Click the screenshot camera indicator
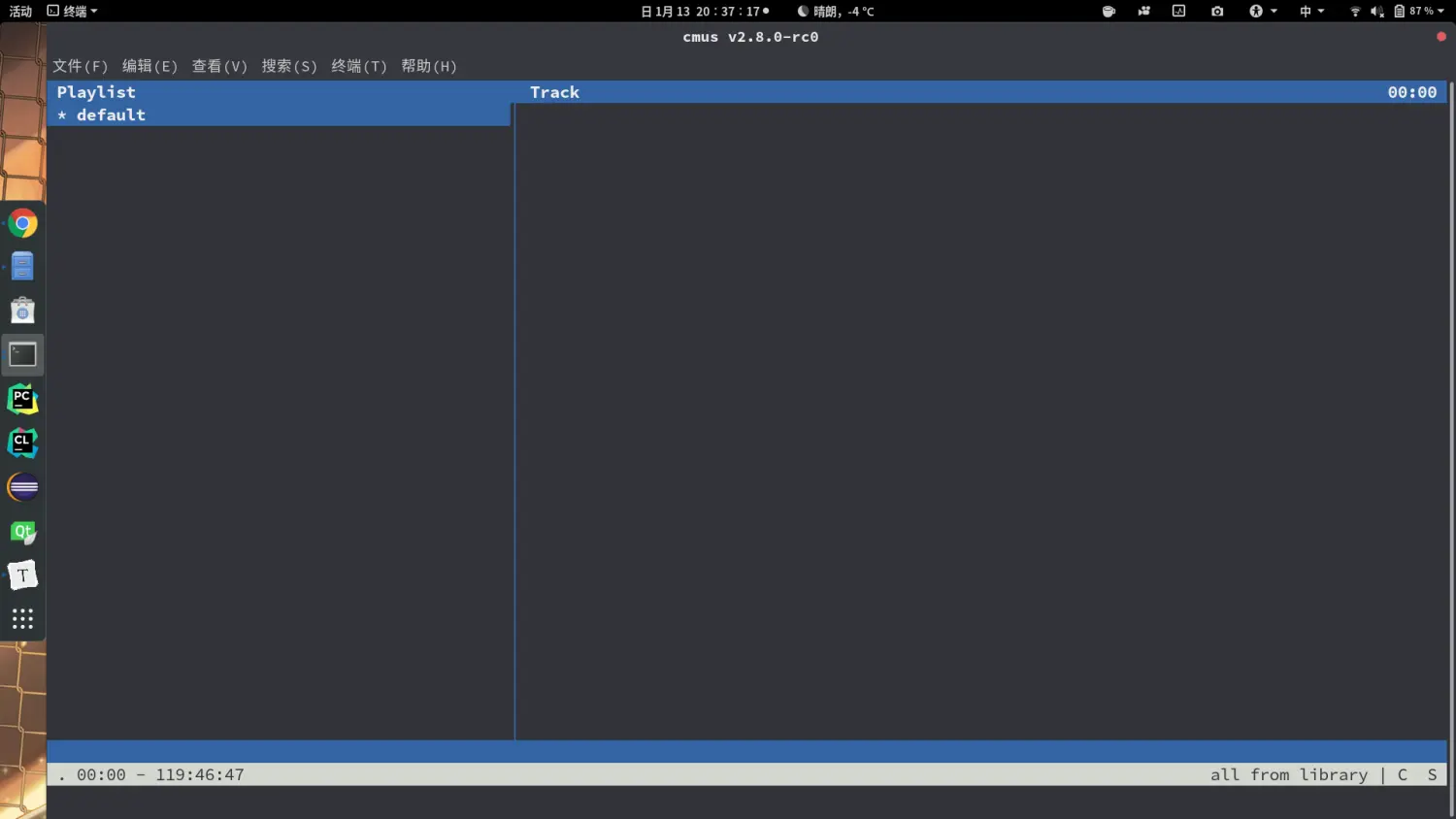The width and height of the screenshot is (1456, 819). (1217, 12)
